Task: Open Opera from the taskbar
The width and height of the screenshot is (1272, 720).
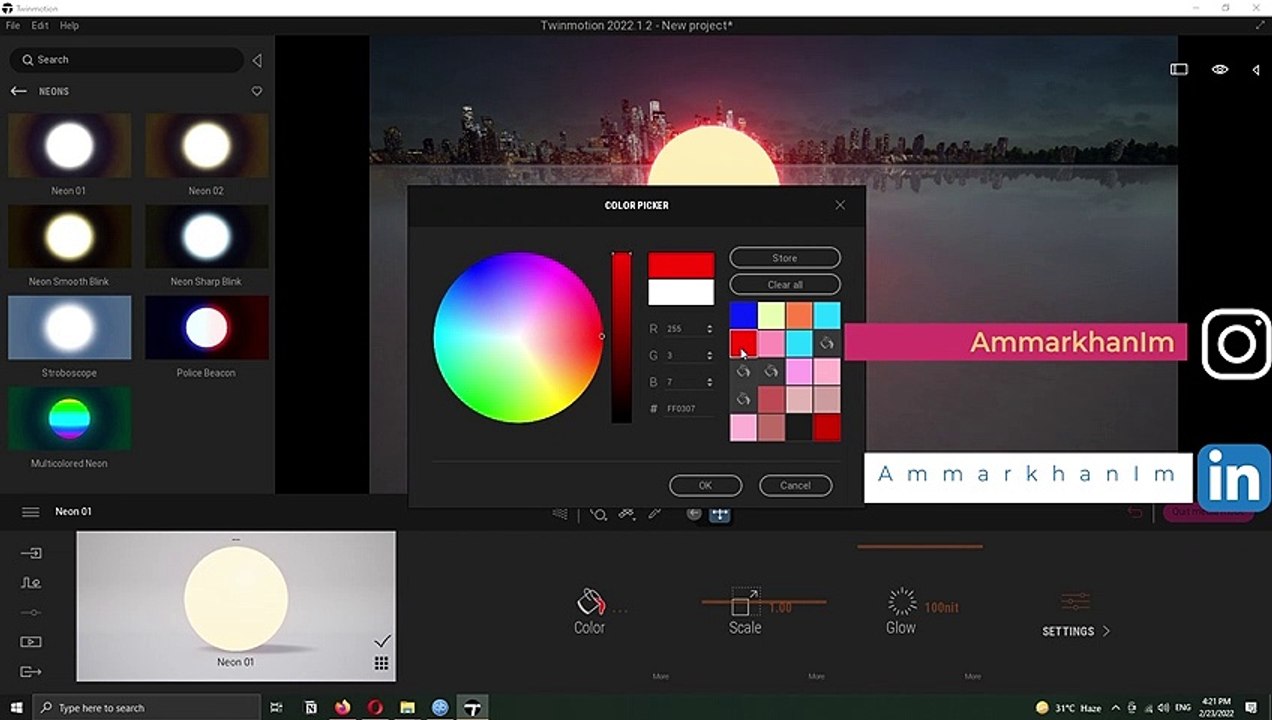Action: point(375,707)
